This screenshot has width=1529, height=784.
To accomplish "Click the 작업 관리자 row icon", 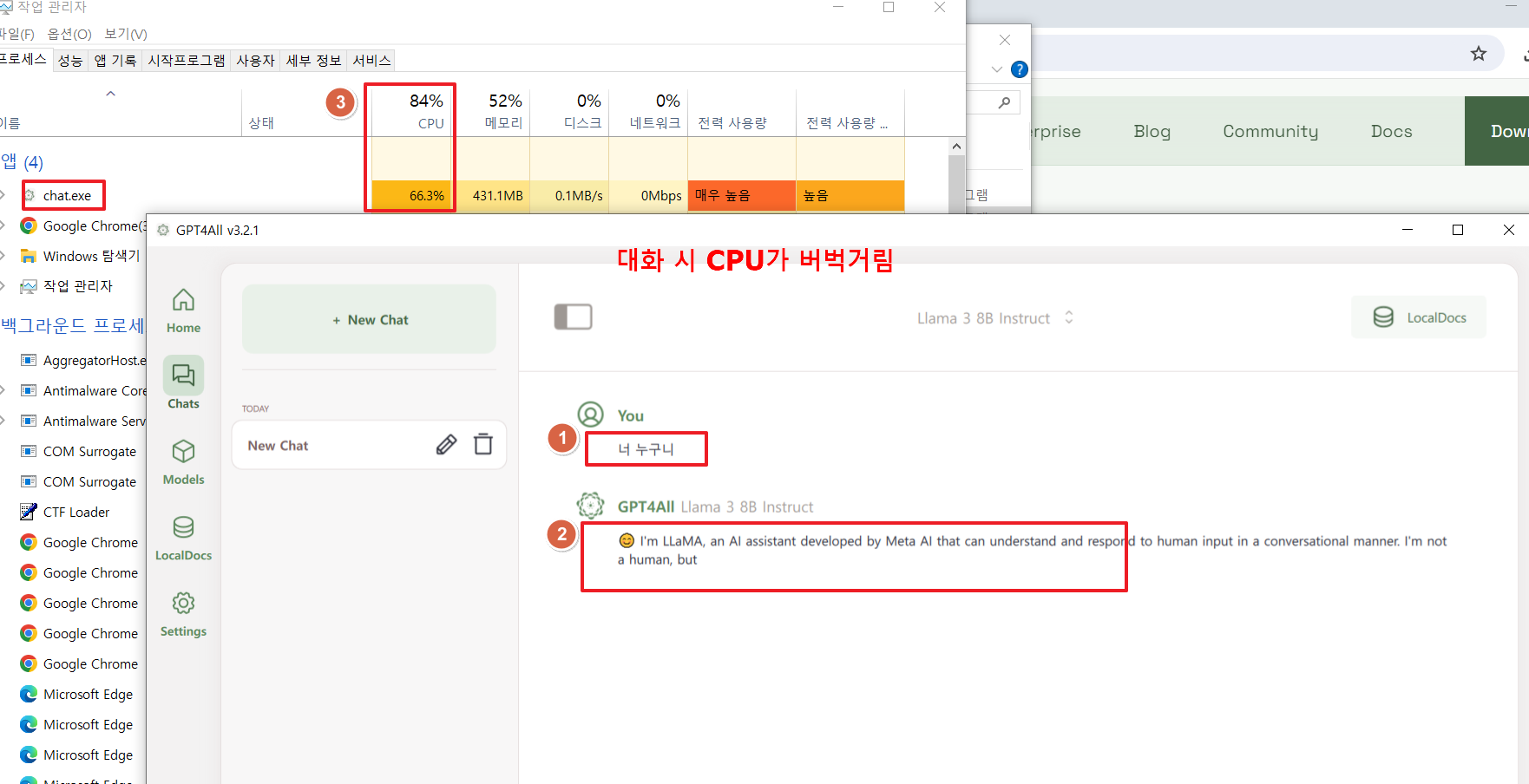I will click(x=29, y=286).
